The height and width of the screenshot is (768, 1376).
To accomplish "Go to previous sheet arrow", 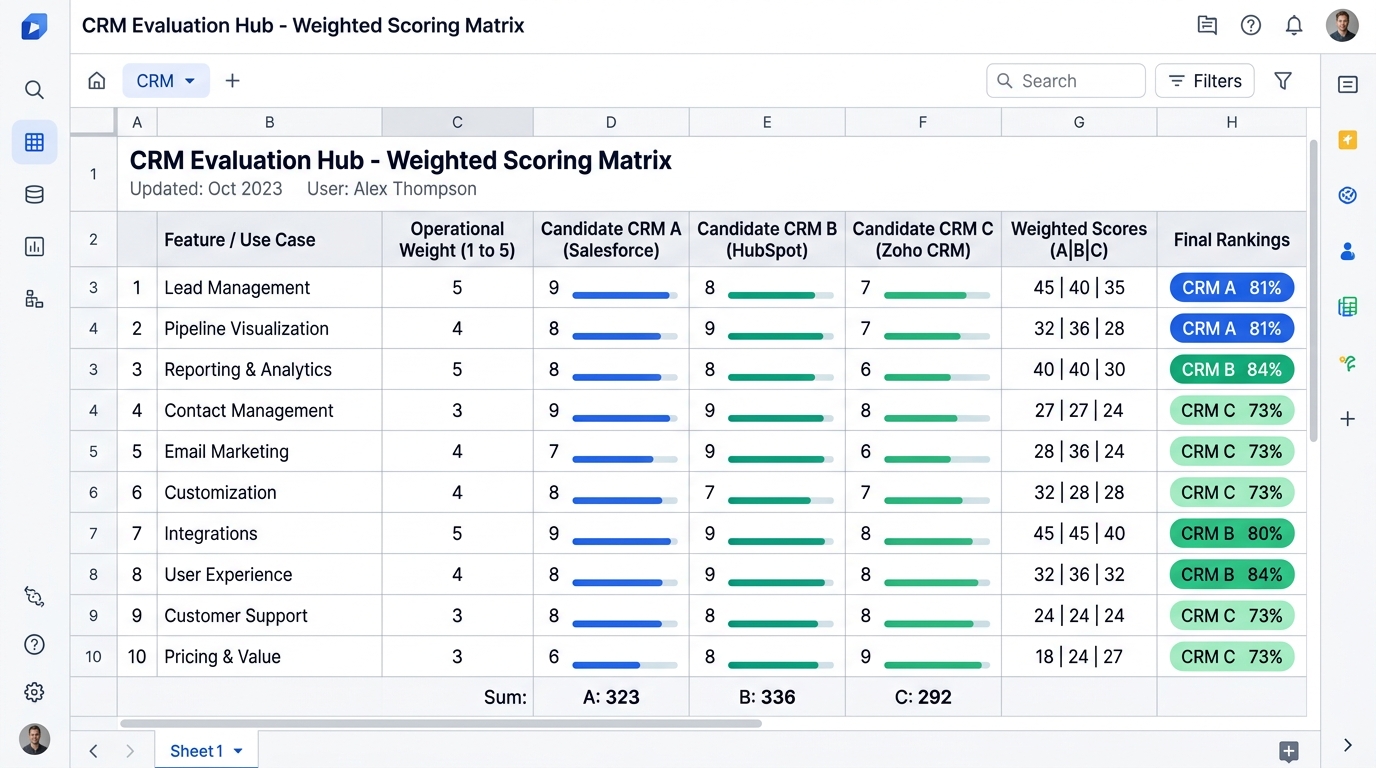I will (93, 751).
